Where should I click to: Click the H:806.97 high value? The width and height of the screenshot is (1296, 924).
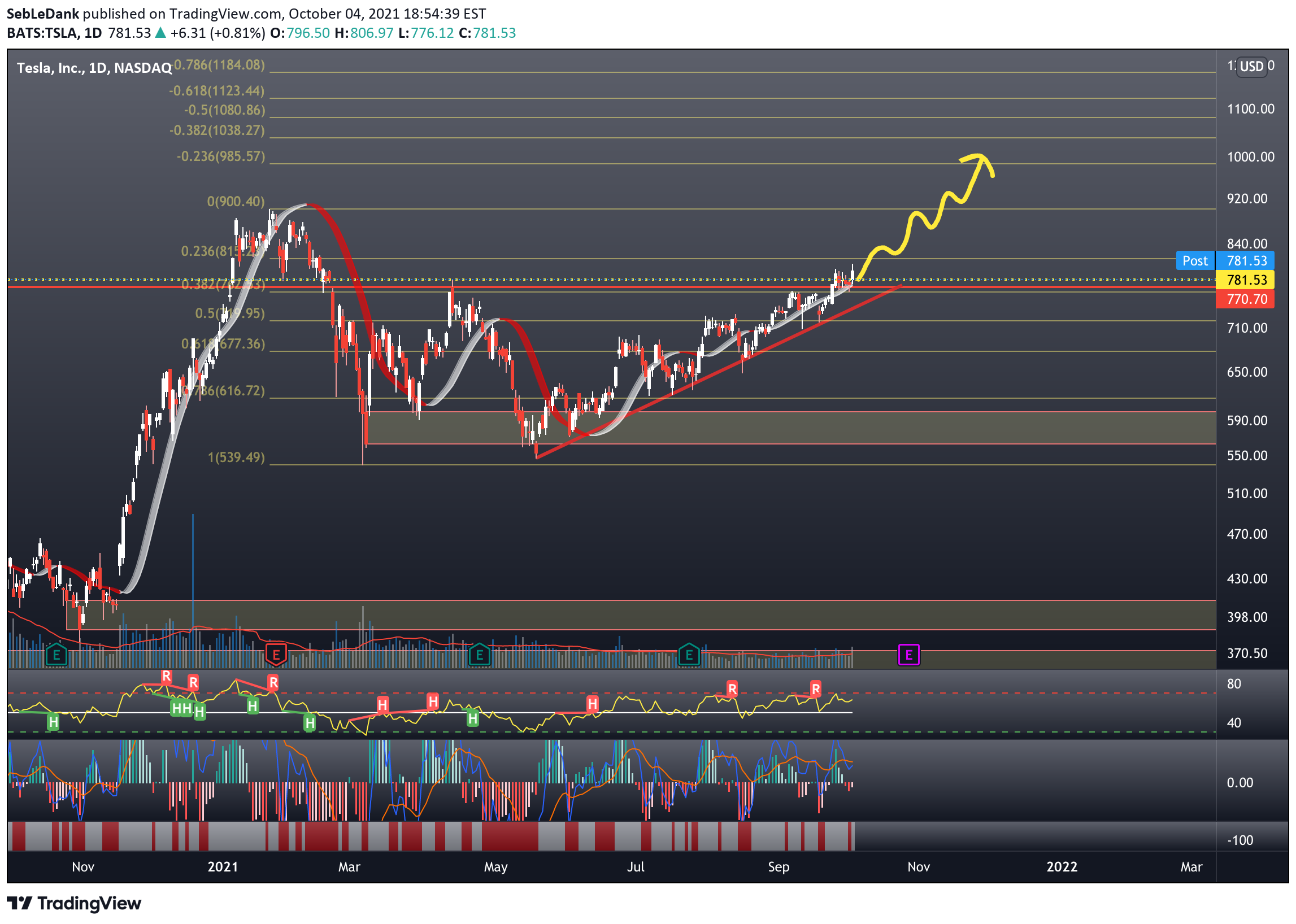tap(364, 33)
